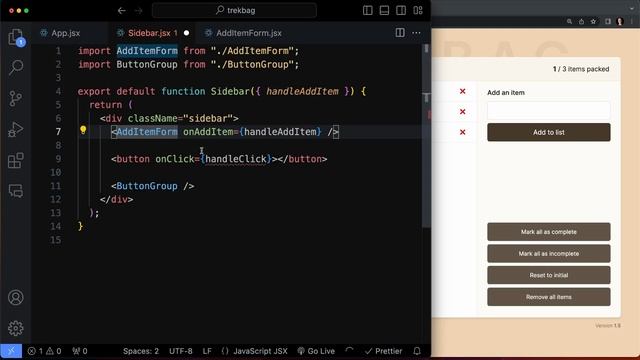Screen dimensions: 640x360
Task: Go forward with the navigation arrow
Action: 139,11
